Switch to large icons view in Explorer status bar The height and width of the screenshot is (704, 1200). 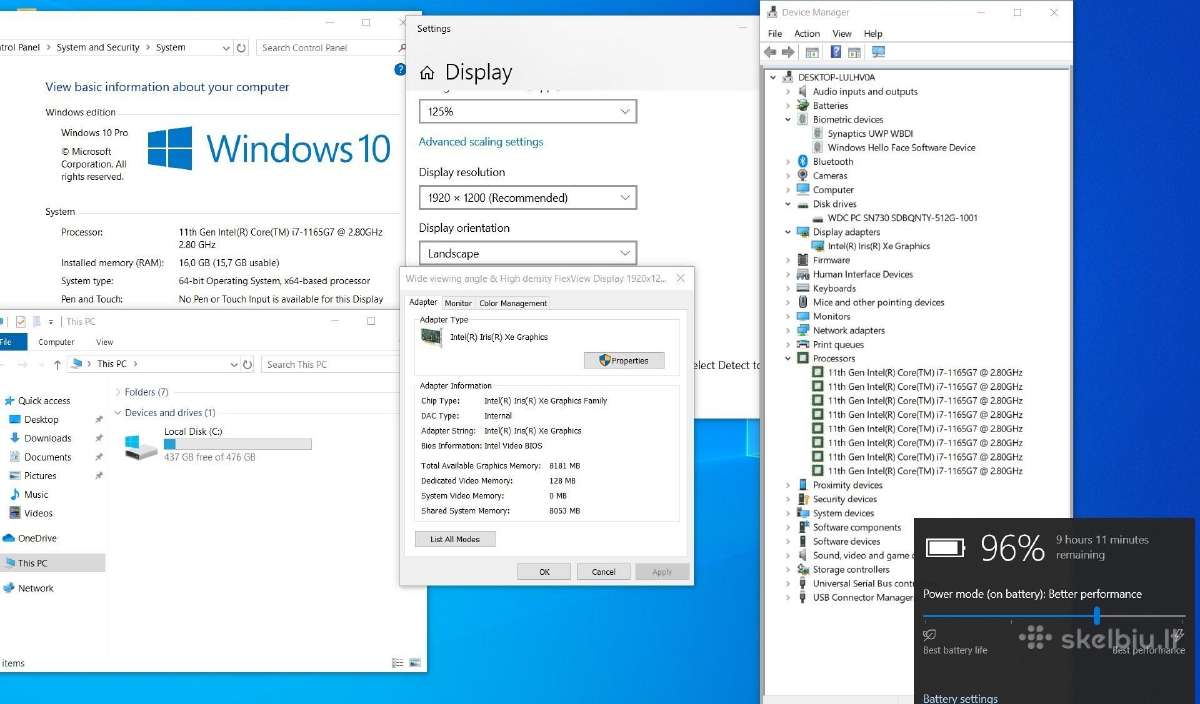[415, 663]
